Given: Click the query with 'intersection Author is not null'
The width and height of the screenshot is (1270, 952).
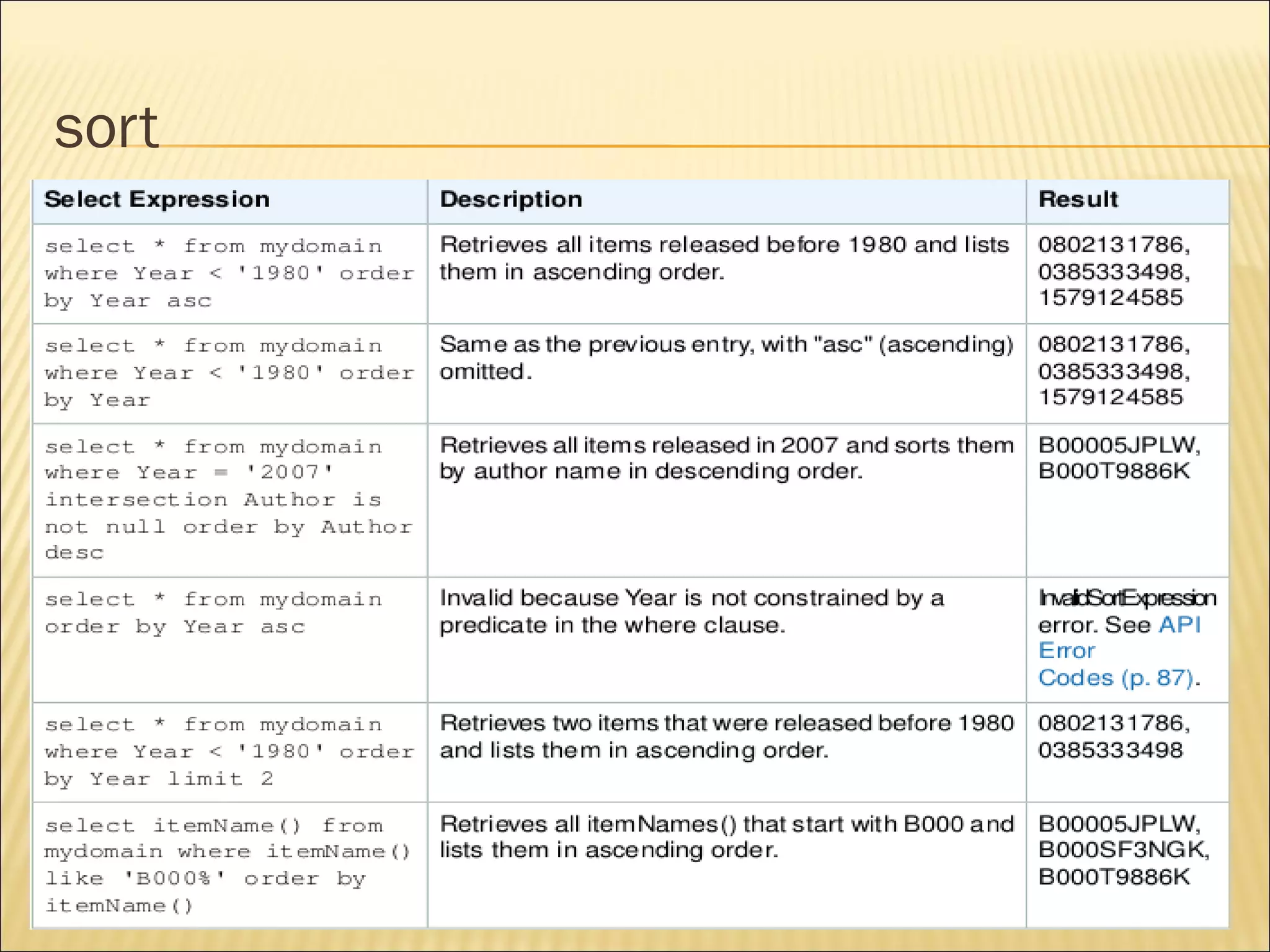Looking at the screenshot, I should pyautogui.click(x=228, y=500).
